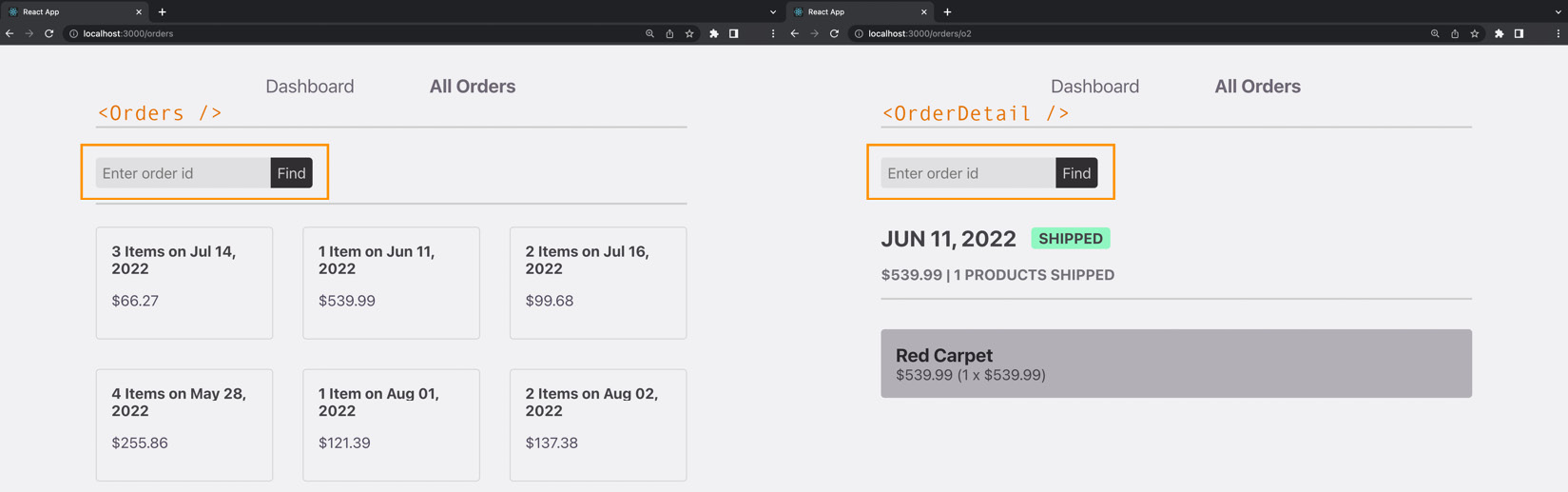Open tab search dropdown in right window
The height and width of the screenshot is (492, 1568).
click(x=1558, y=11)
